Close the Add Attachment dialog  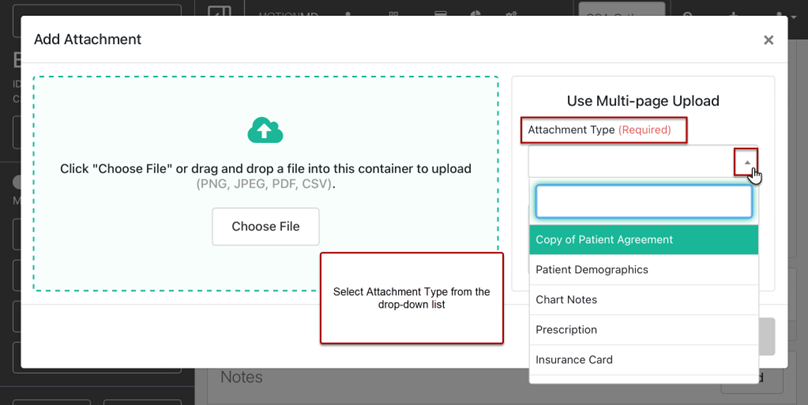tap(768, 40)
